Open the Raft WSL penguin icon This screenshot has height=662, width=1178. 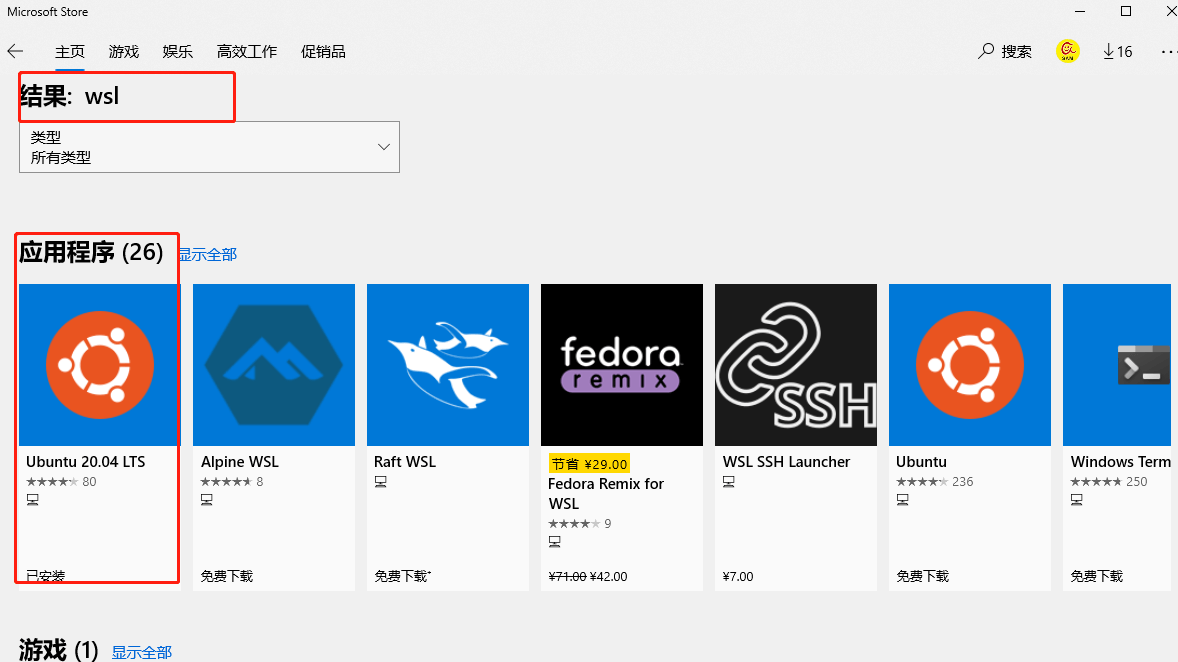[x=448, y=365]
